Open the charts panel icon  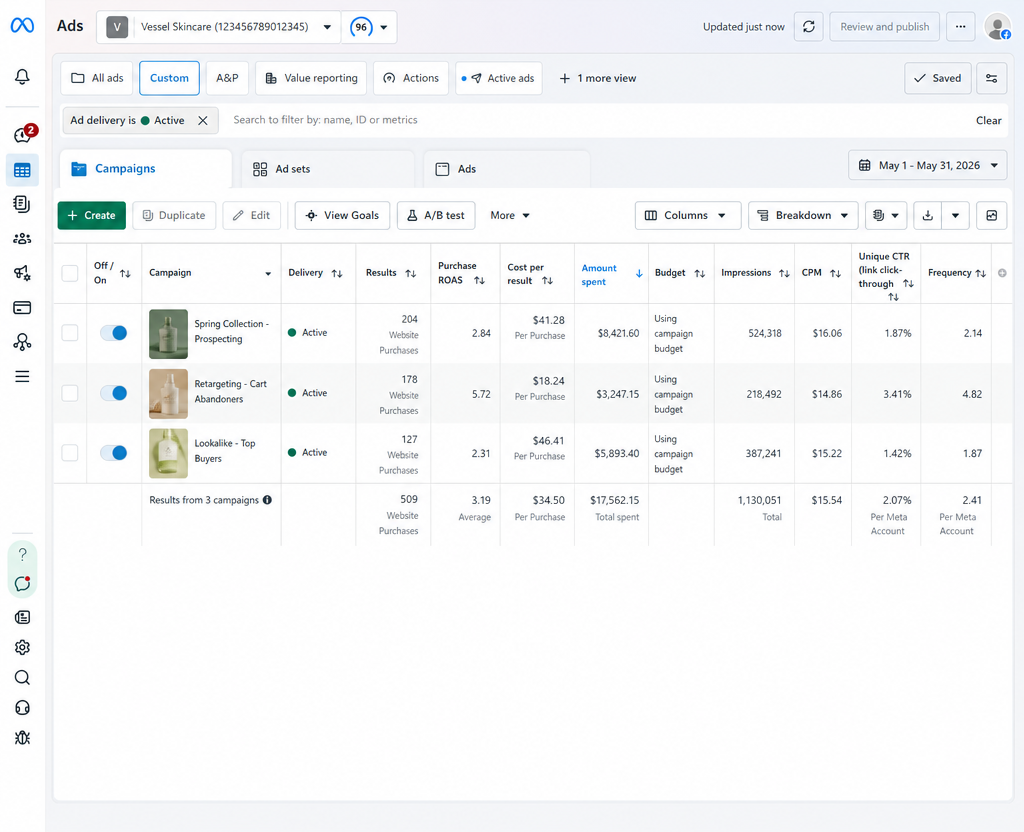pyautogui.click(x=991, y=216)
